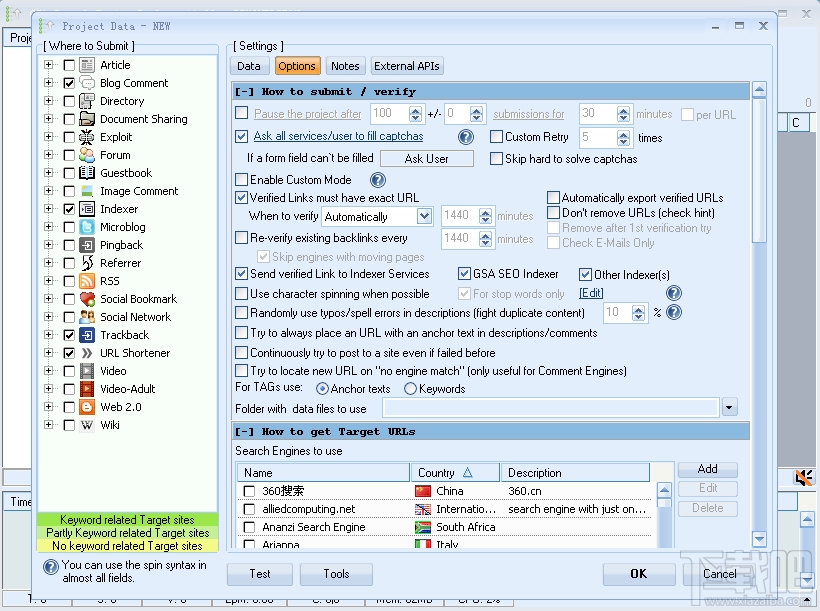Open the data files folder dropdown
820x611 pixels.
[729, 407]
